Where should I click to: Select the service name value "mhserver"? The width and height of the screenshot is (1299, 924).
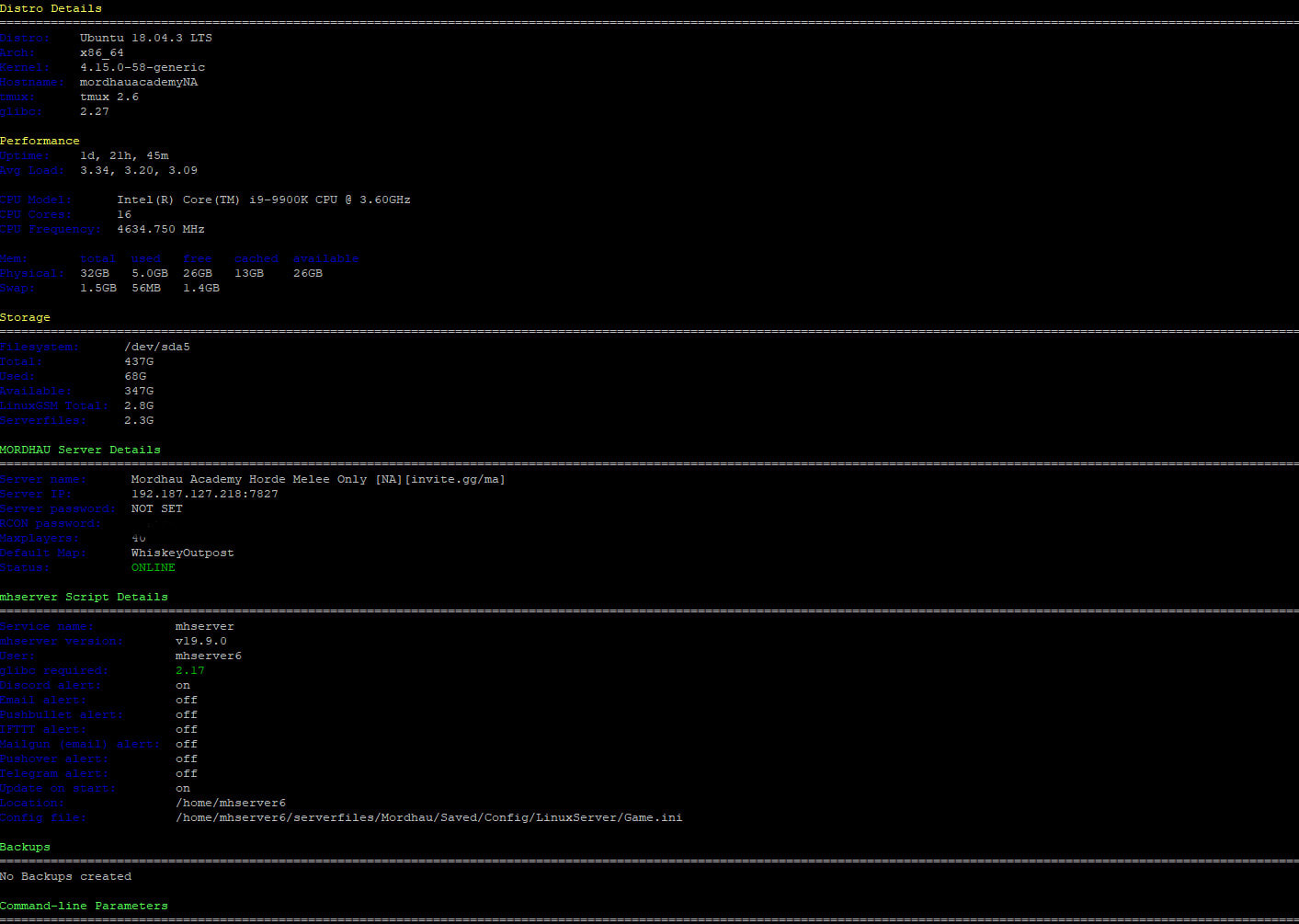coord(205,626)
